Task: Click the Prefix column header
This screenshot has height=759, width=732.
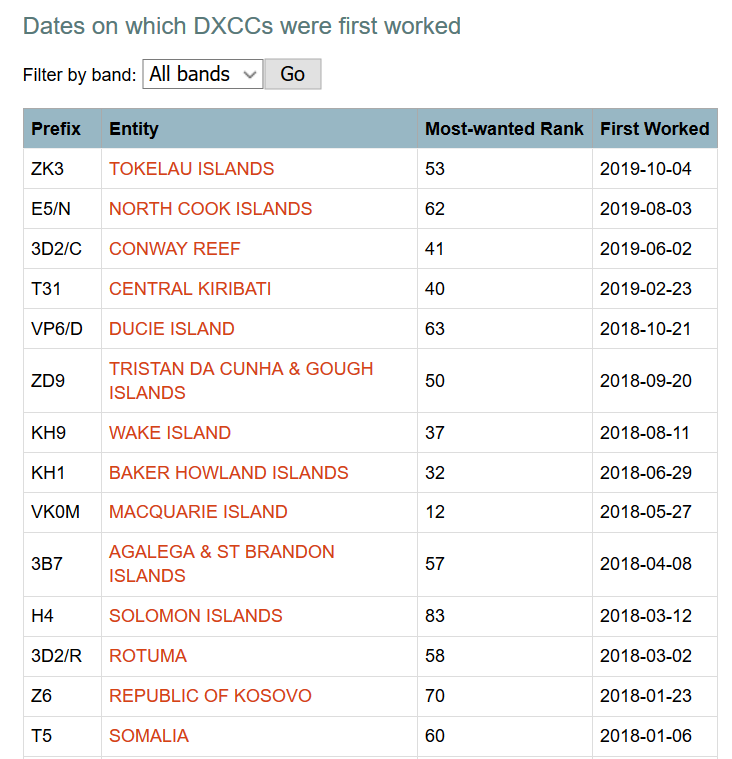Action: pos(56,129)
